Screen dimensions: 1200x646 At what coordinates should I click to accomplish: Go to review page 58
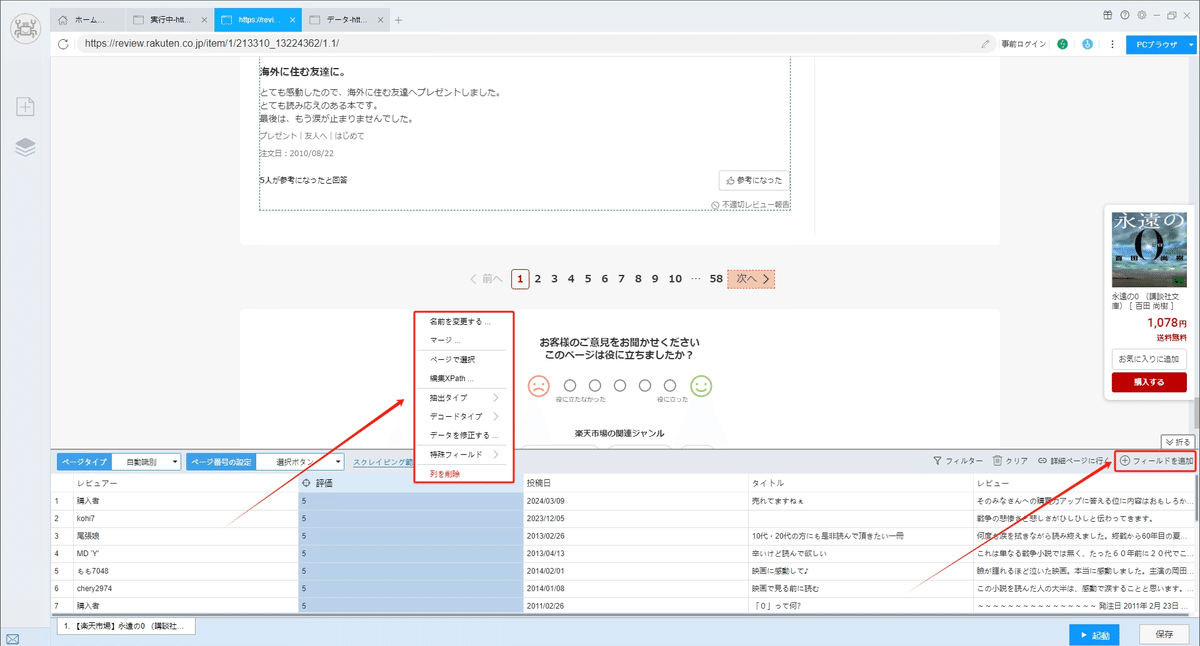(x=716, y=279)
